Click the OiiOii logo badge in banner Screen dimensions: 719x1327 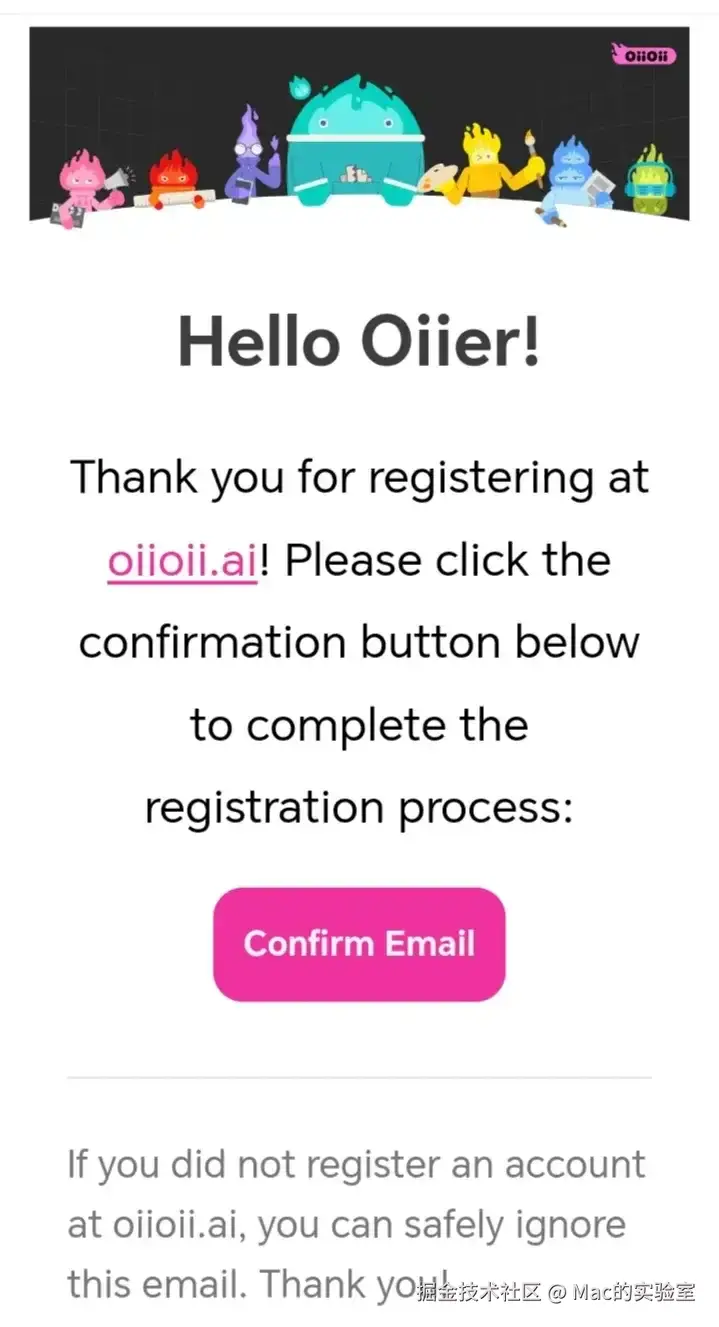coord(644,55)
